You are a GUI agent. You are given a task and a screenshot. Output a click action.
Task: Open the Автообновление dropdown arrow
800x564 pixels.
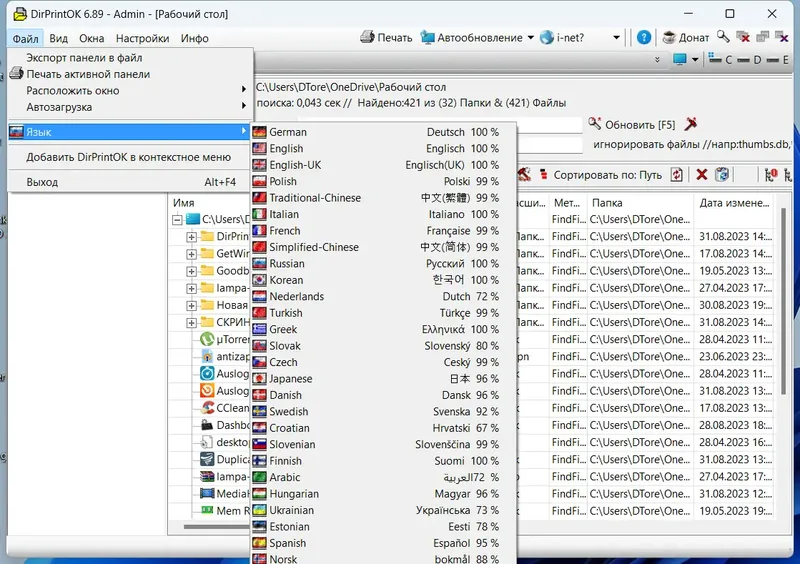(x=530, y=38)
